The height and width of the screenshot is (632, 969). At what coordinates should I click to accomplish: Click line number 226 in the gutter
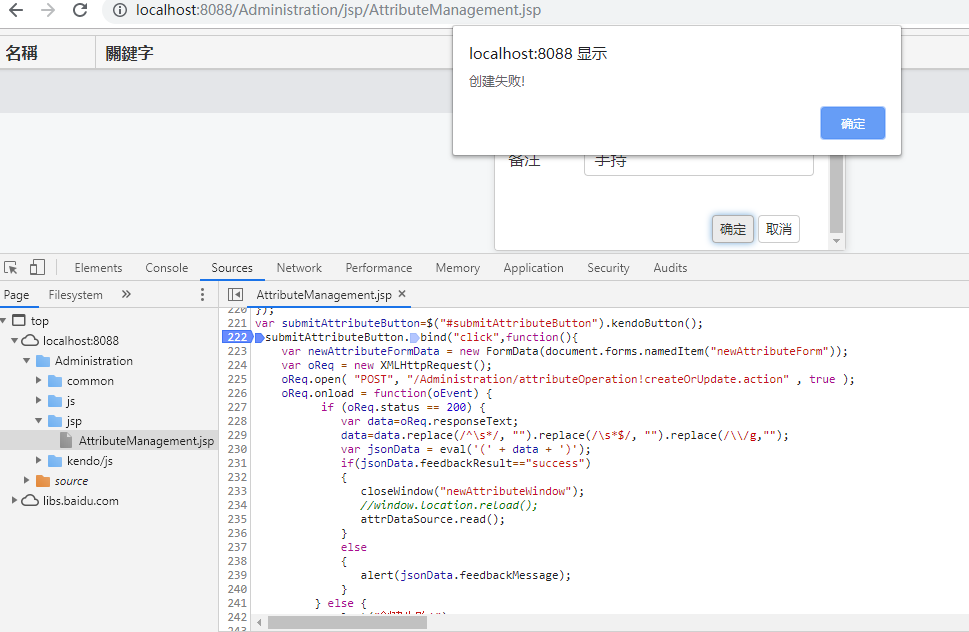click(x=237, y=393)
